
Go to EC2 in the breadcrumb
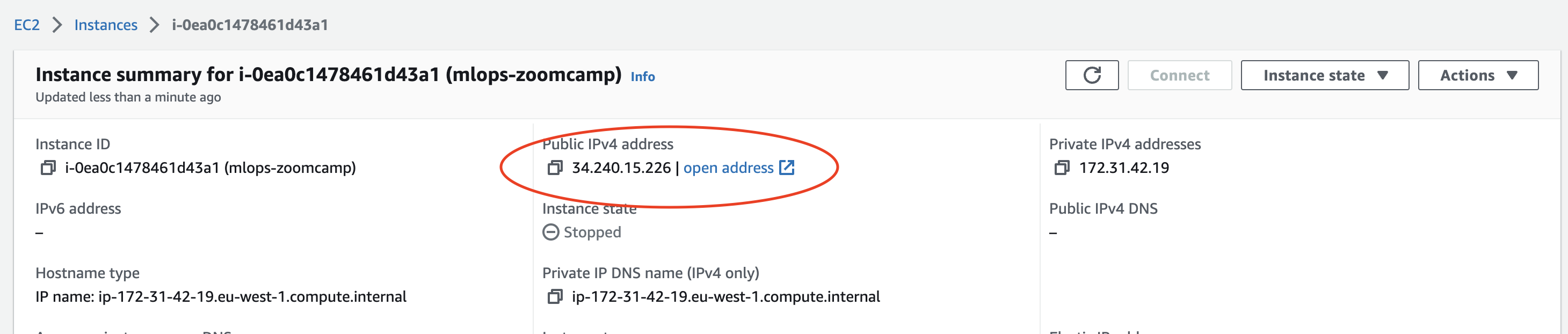point(27,25)
